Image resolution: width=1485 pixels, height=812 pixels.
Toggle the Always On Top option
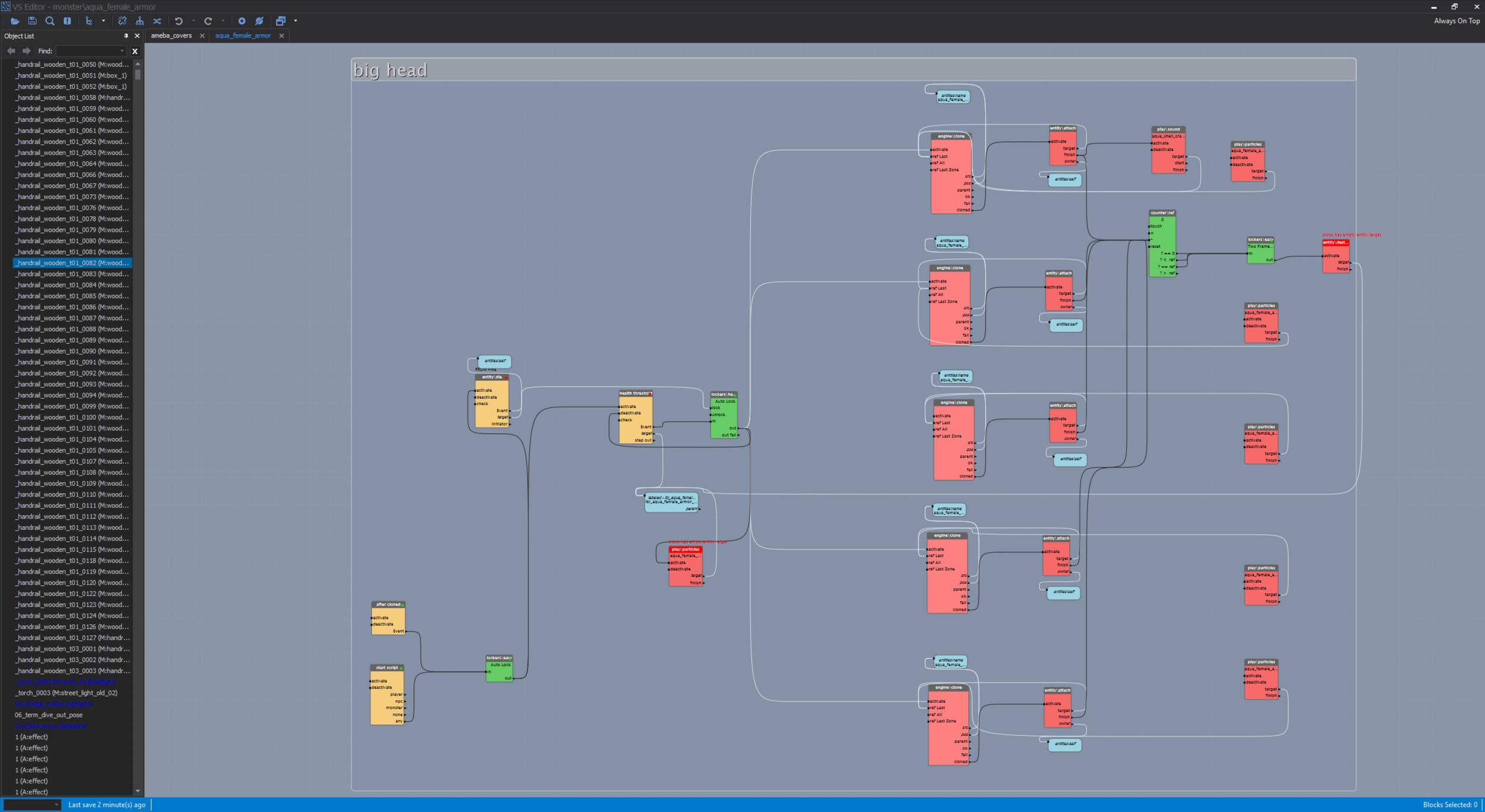coord(1456,21)
